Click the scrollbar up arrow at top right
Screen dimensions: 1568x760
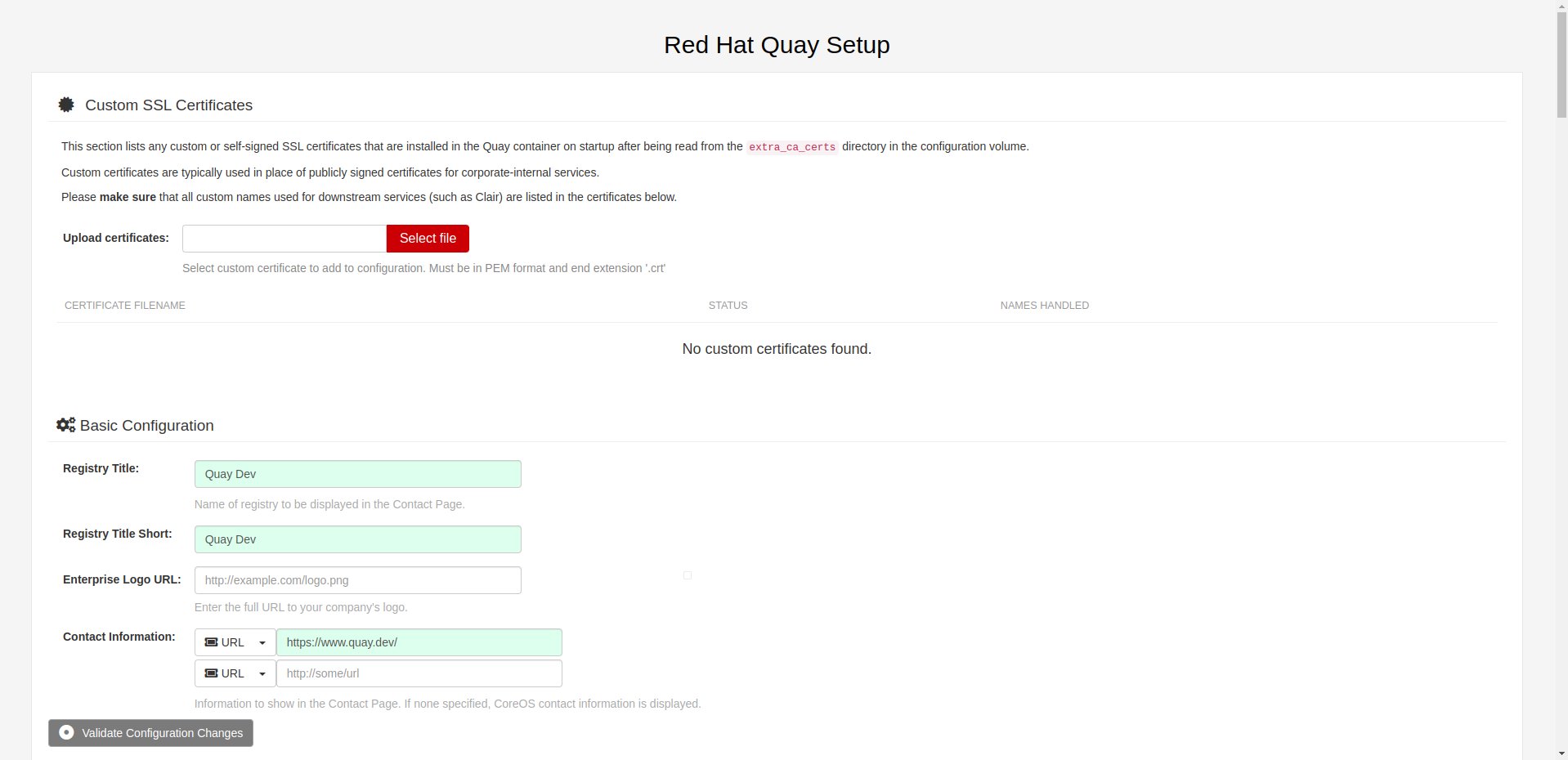1560,7
